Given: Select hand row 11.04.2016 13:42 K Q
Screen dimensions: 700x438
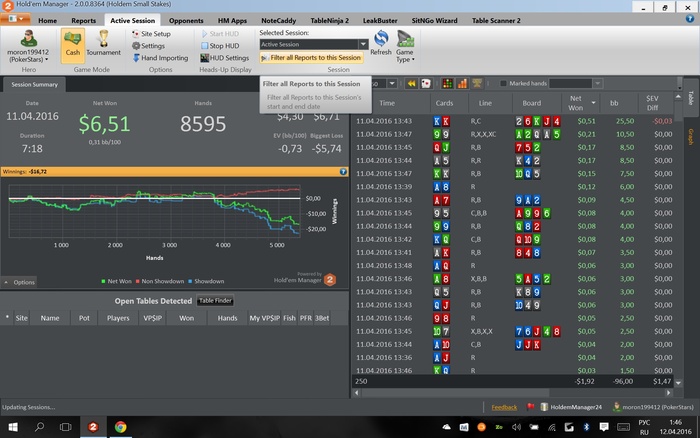Looking at the screenshot, I should coord(513,239).
